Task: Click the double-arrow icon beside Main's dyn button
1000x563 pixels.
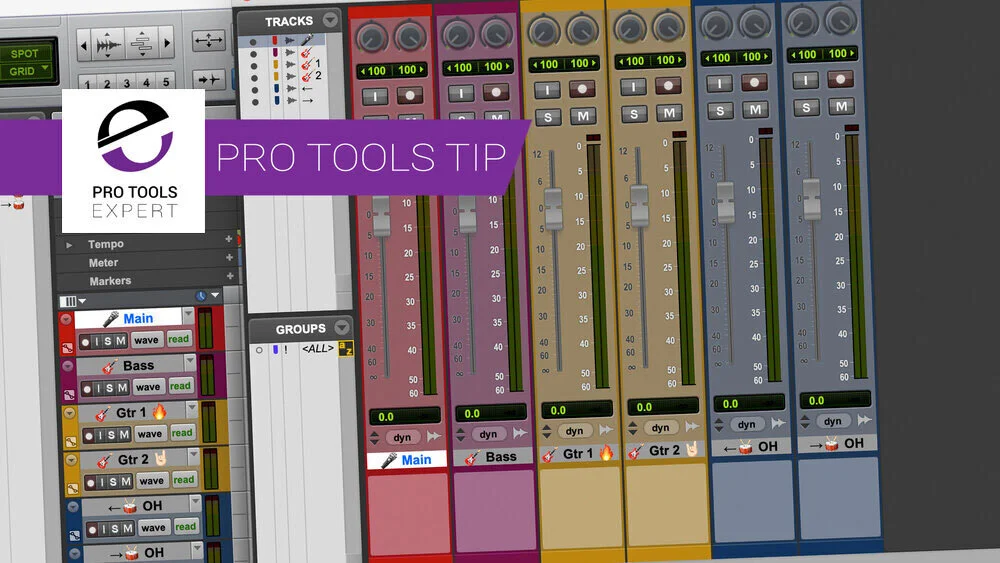Action: coord(434,436)
